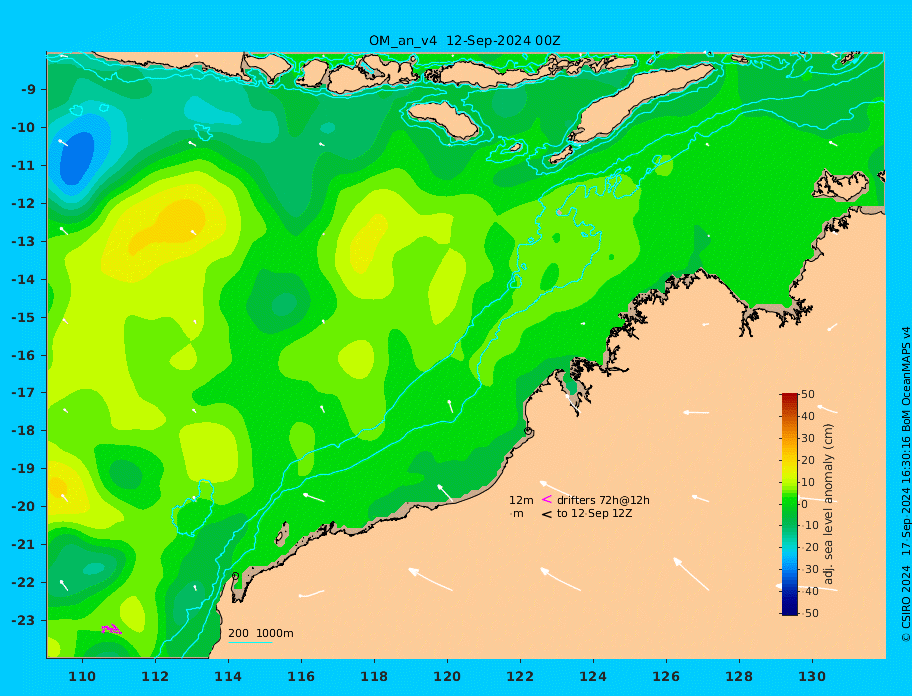Click the black arrow legend symbol
Image resolution: width=912 pixels, height=696 pixels.
547,513
